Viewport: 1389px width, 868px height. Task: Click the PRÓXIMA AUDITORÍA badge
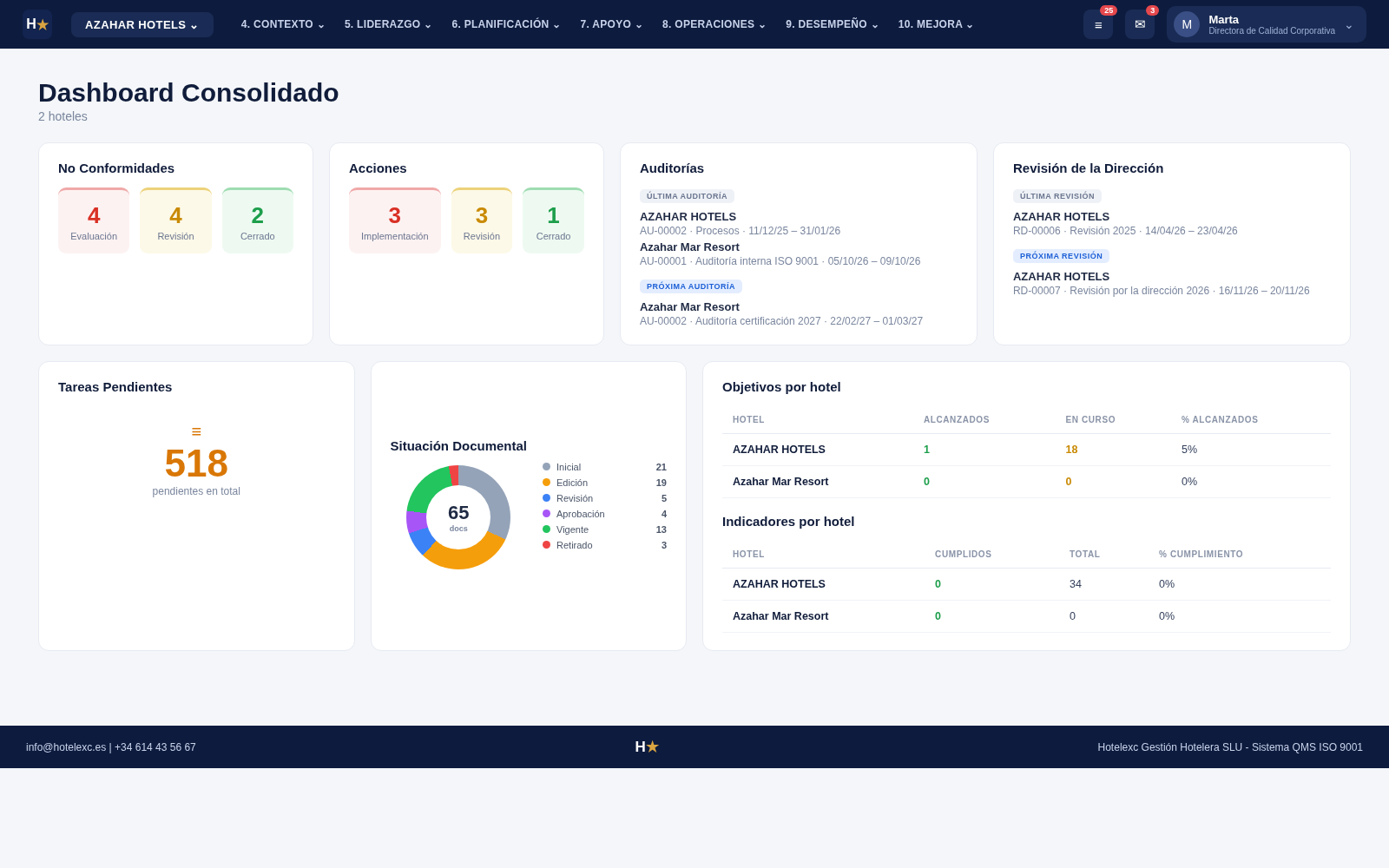coord(691,286)
